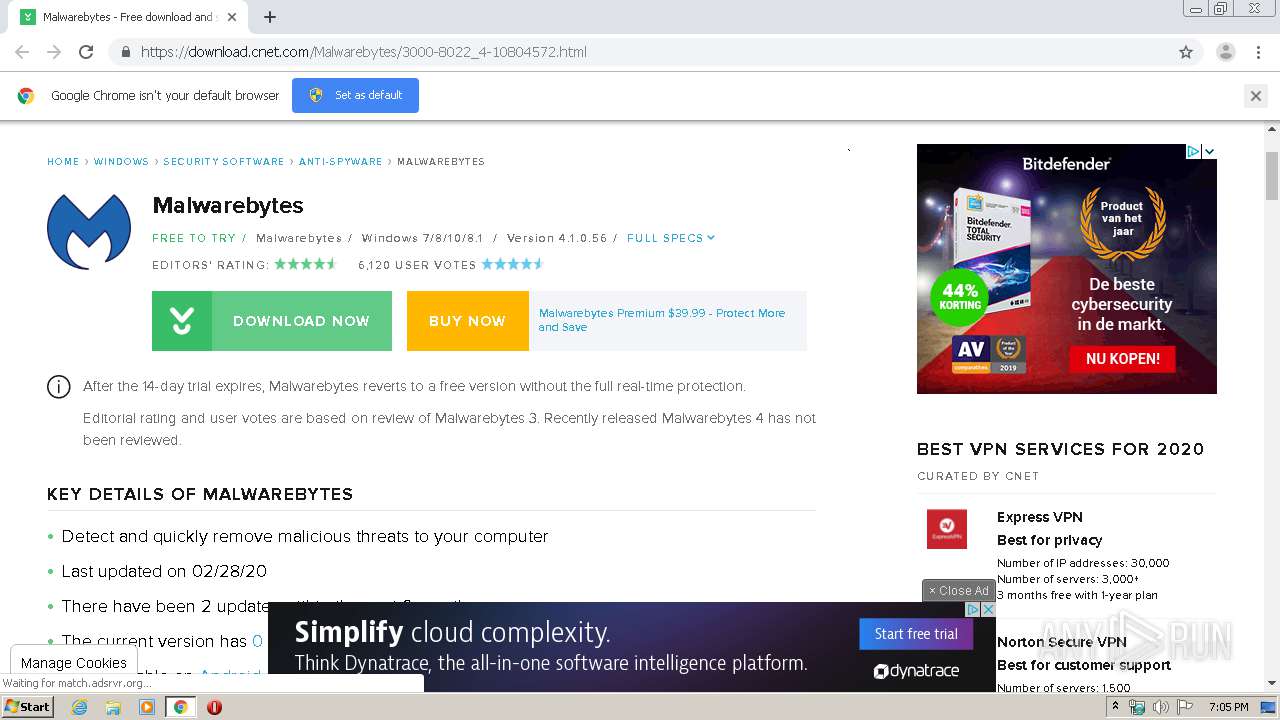The height and width of the screenshot is (720, 1280).
Task: Click DOWNLOAD NOW button
Action: click(x=272, y=321)
